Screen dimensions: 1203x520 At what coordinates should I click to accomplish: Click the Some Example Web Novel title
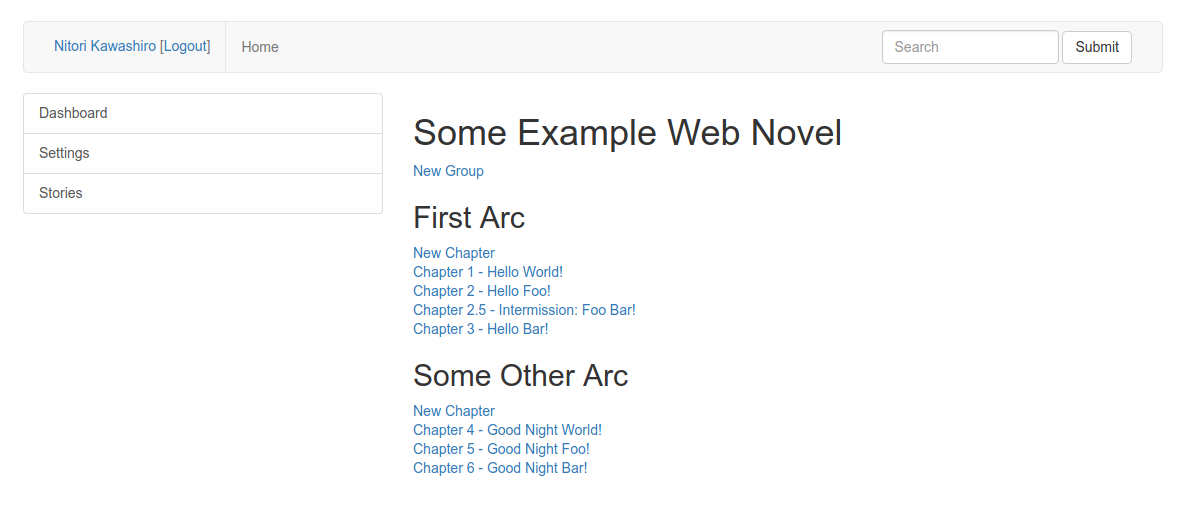627,132
